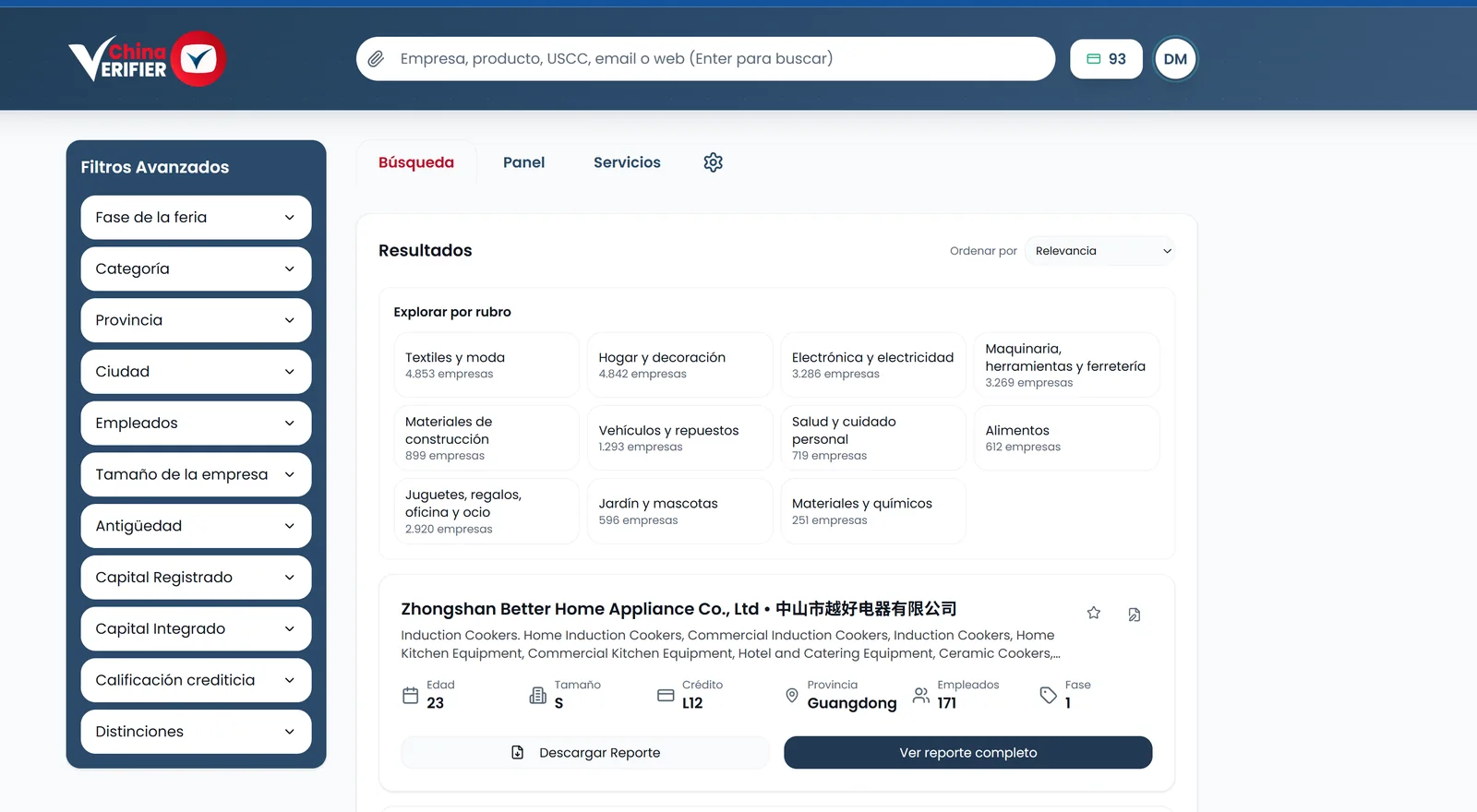Click Descargar Reporte button

(585, 753)
